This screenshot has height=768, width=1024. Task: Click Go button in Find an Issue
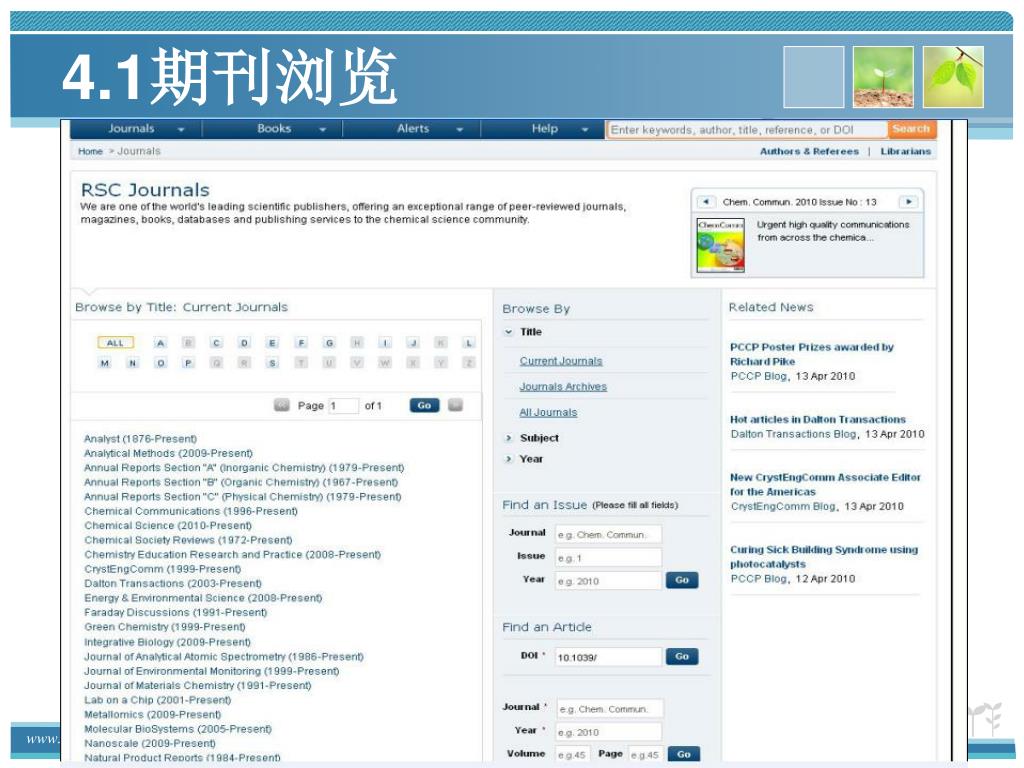click(682, 580)
